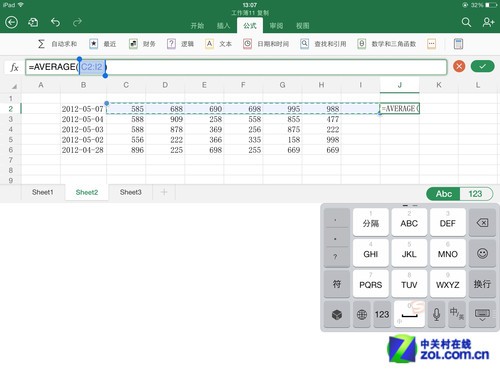Switch to 视图 (View) ribbon tab
The width and height of the screenshot is (500, 375).
[303, 26]
